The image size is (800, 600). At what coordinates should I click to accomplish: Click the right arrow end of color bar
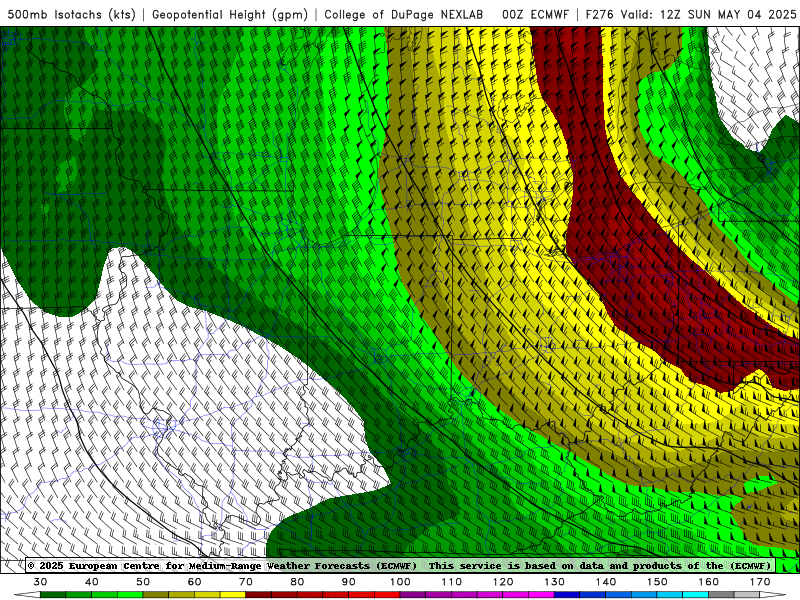(x=773, y=595)
